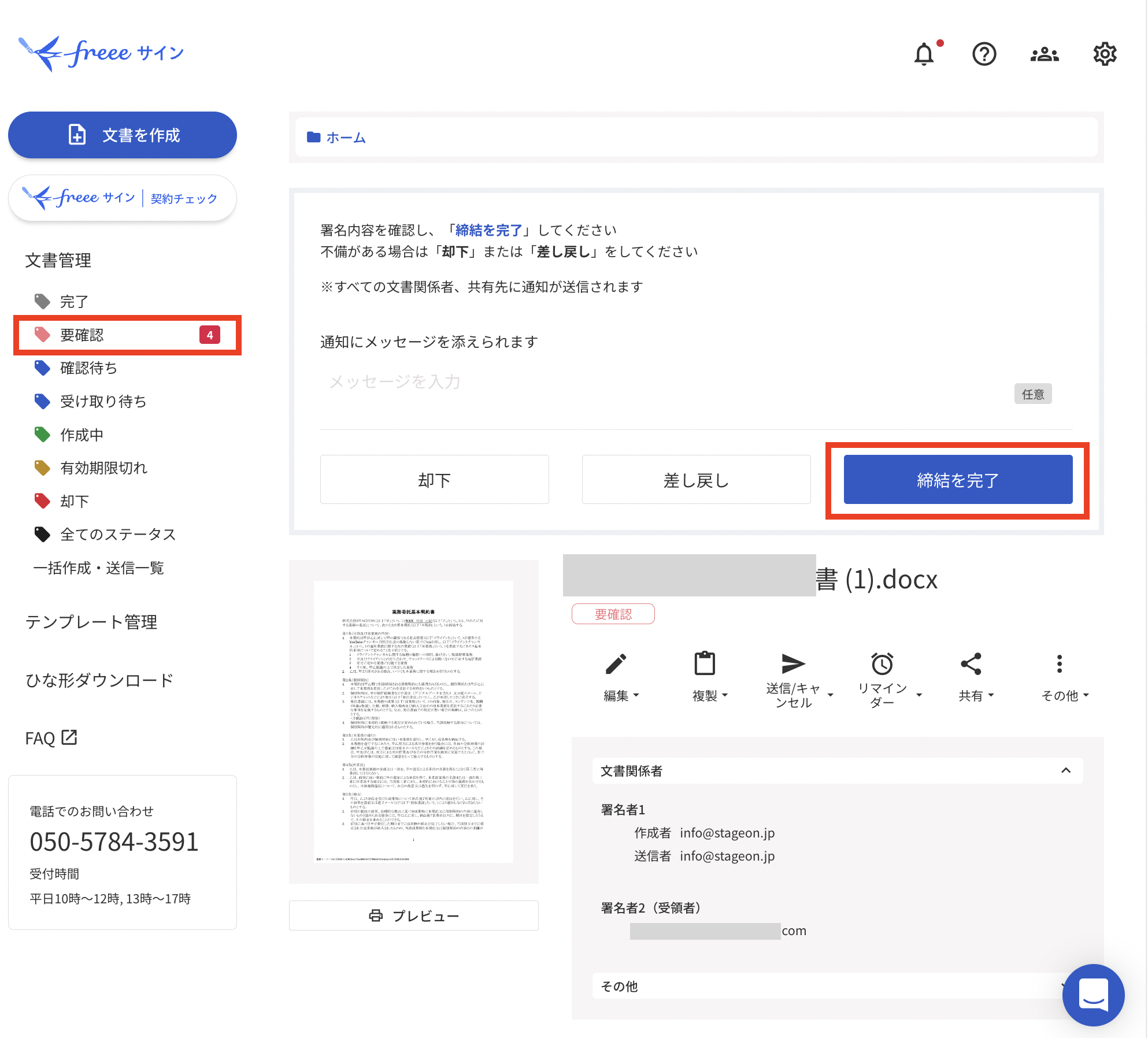The image size is (1148, 1038).
Task: Open the team members icon
Action: tap(1044, 54)
